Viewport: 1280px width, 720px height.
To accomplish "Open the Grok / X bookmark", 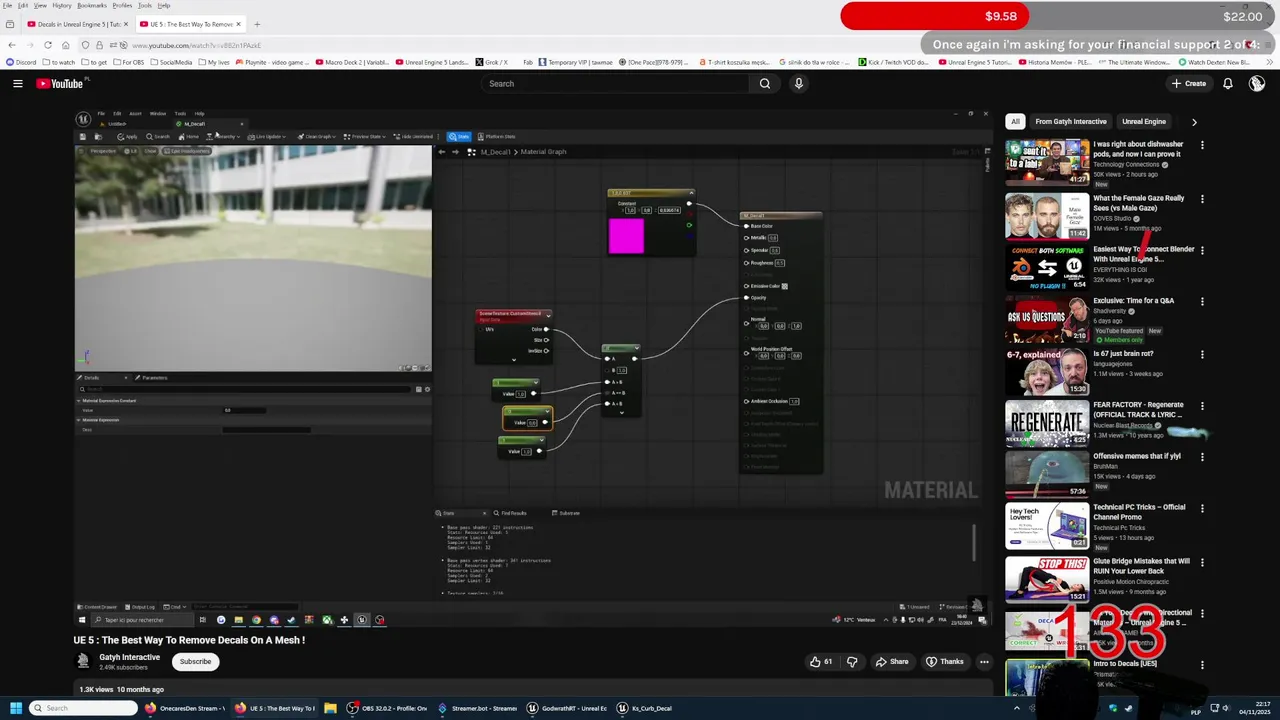I will point(492,62).
